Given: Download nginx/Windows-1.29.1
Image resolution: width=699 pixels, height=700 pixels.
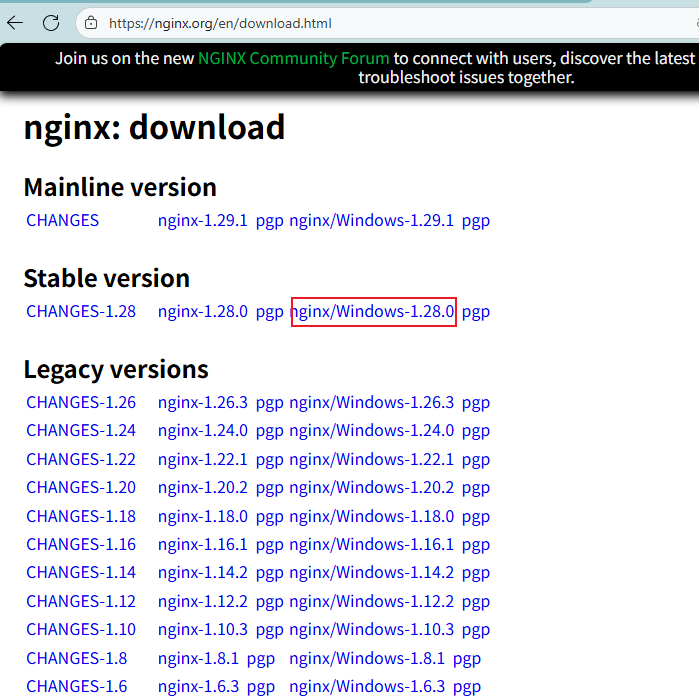Looking at the screenshot, I should point(371,221).
